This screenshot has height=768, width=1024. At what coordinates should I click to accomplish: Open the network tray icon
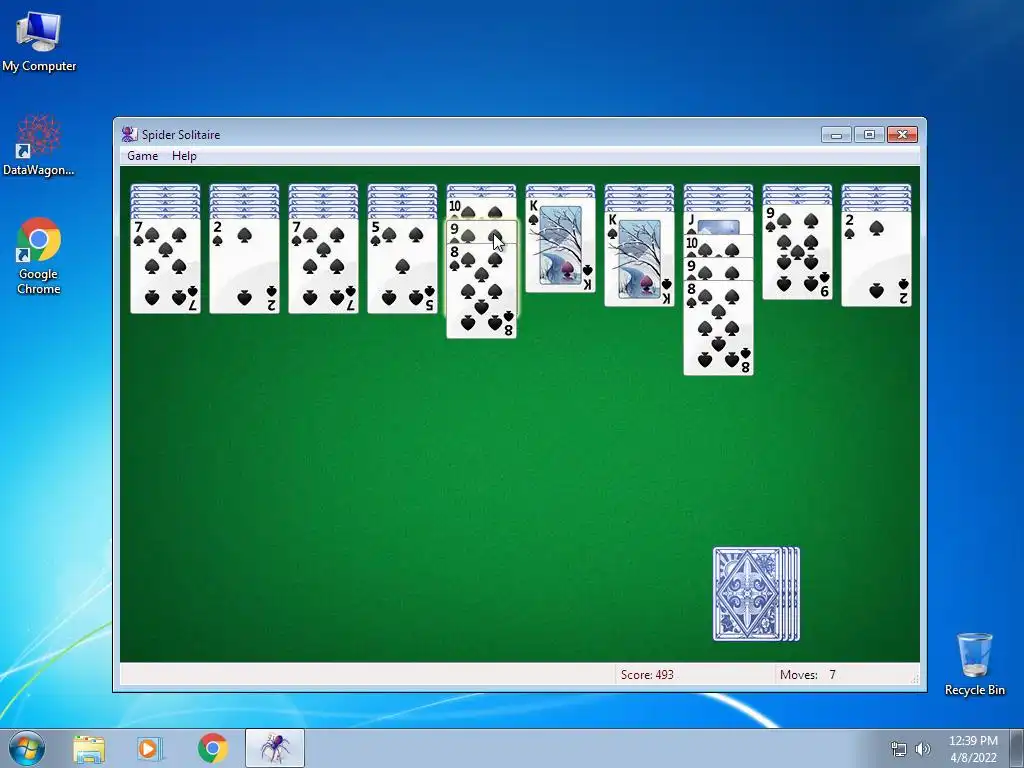[899, 749]
